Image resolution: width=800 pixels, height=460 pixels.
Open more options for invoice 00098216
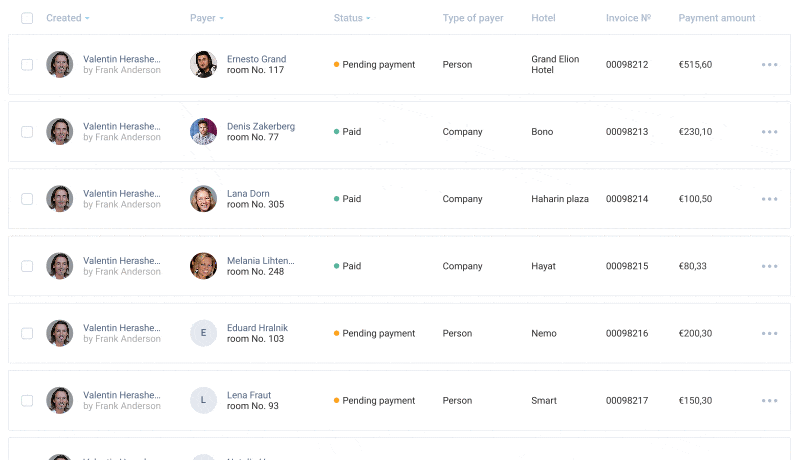pos(769,334)
